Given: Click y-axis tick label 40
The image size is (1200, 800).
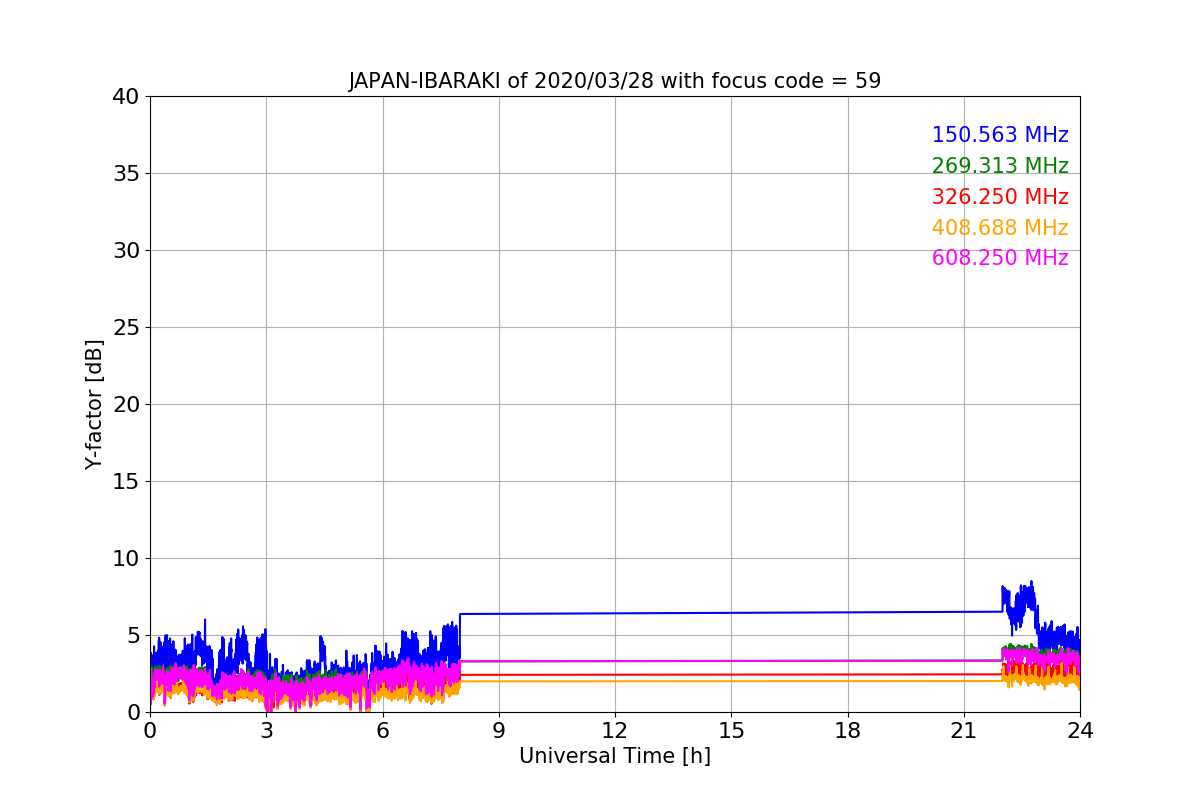Looking at the screenshot, I should [126, 97].
